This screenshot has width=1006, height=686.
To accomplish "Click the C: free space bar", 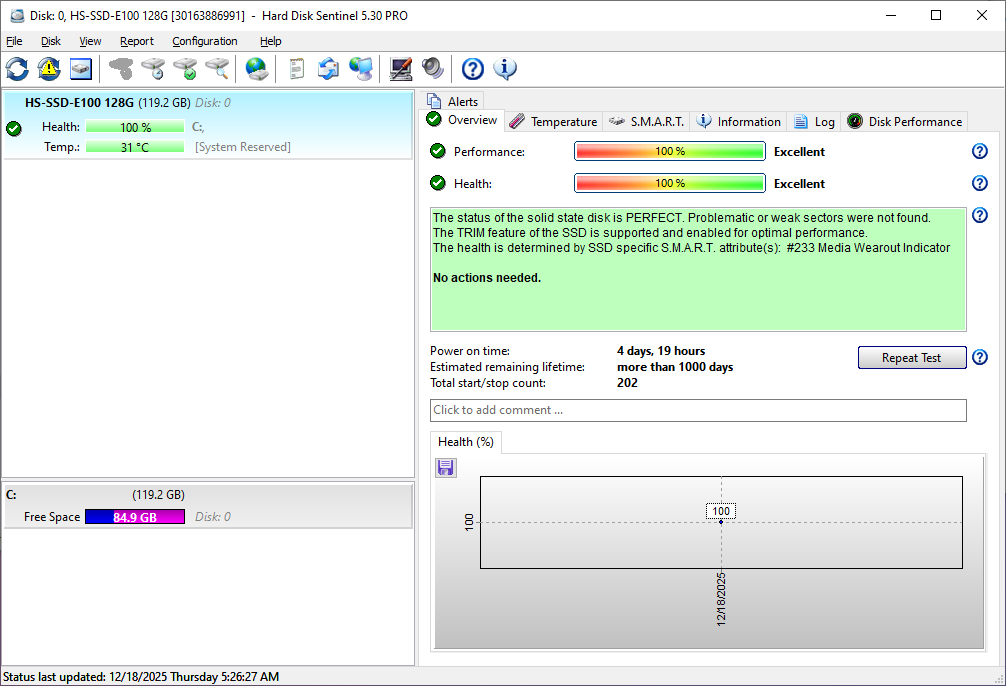I will [x=135, y=517].
